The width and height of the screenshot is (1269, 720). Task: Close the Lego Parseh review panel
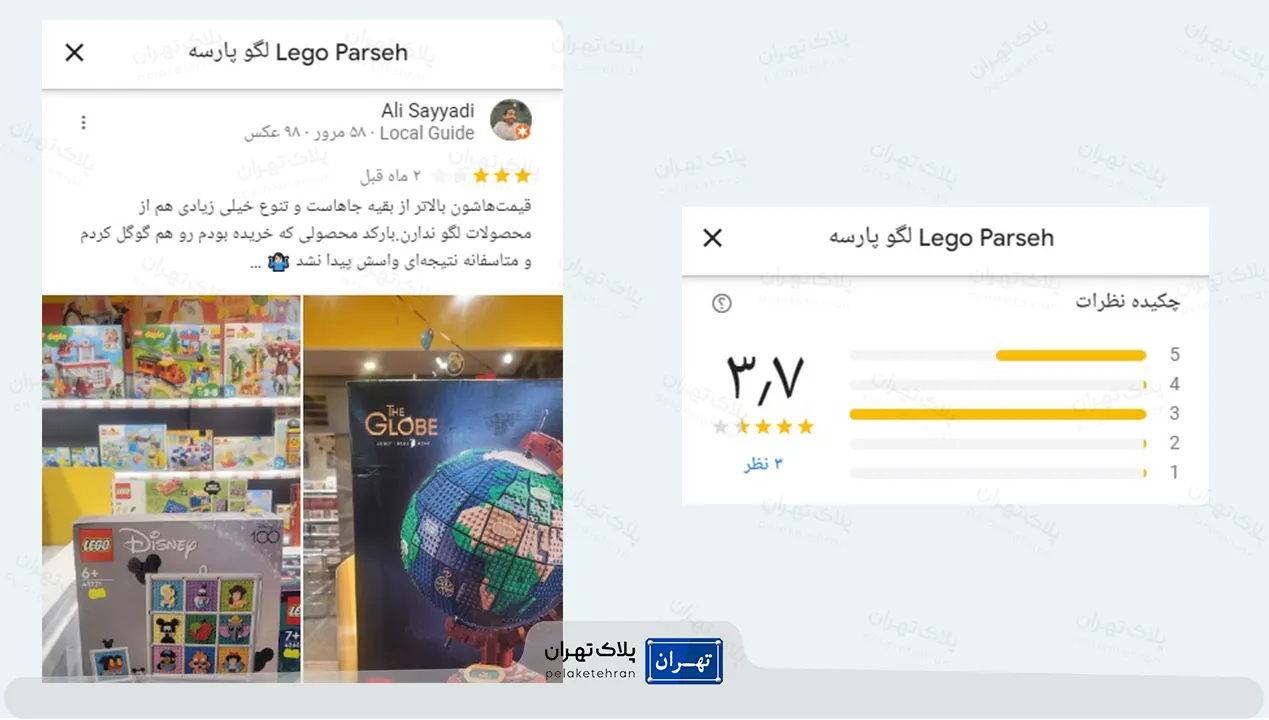[74, 53]
